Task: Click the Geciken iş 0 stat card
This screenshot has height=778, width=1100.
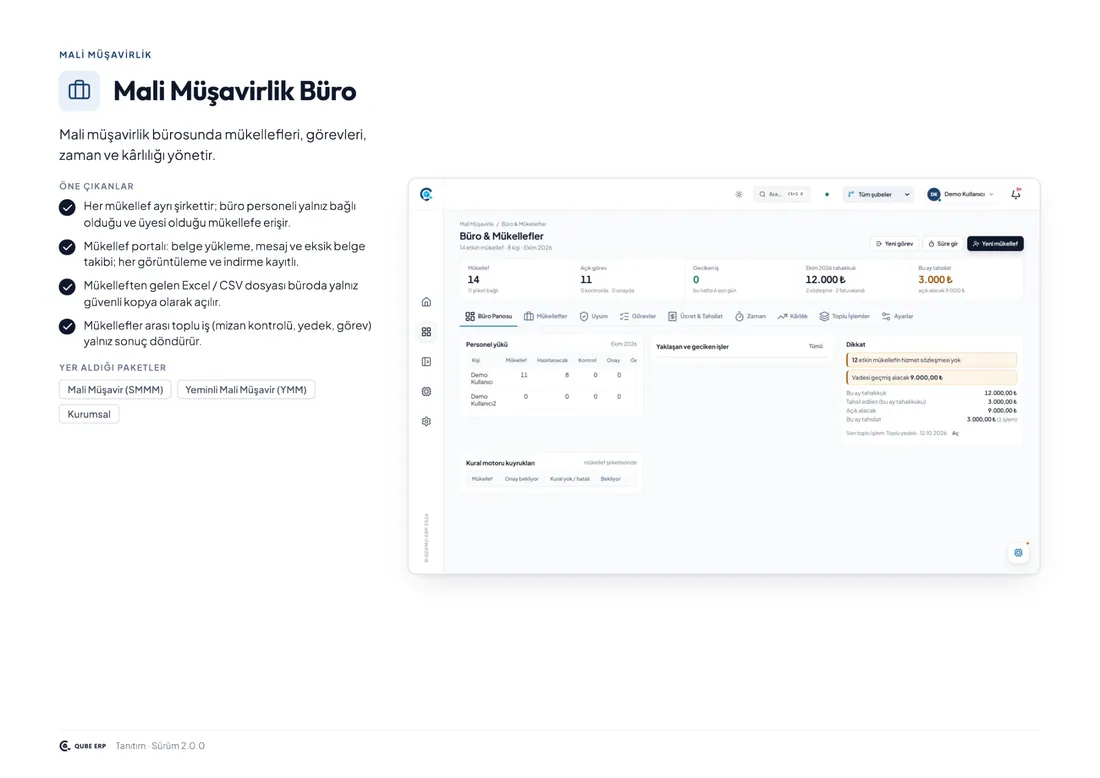Action: [x=741, y=279]
